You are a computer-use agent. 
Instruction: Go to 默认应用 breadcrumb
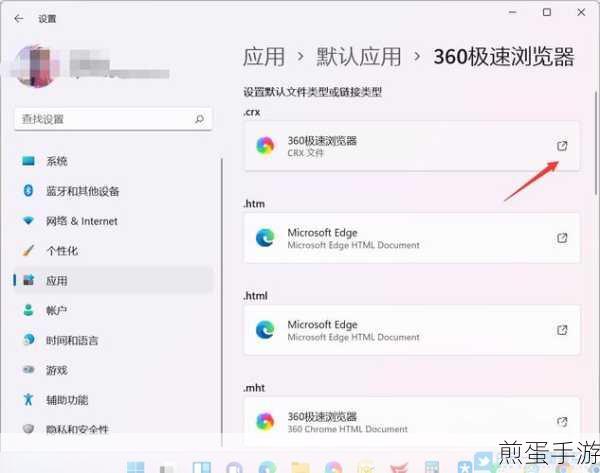pos(359,57)
